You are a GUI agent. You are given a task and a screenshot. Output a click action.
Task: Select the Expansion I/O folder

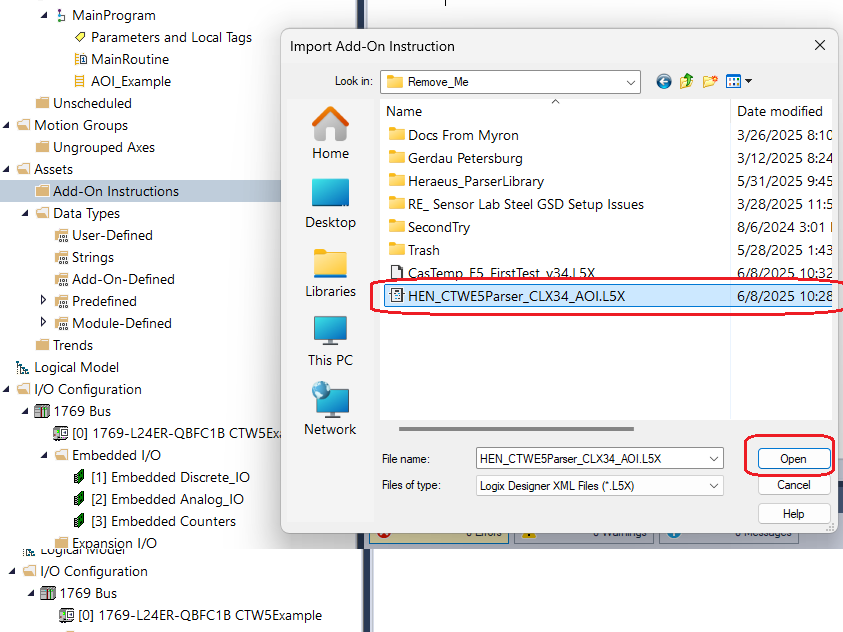coord(106,542)
